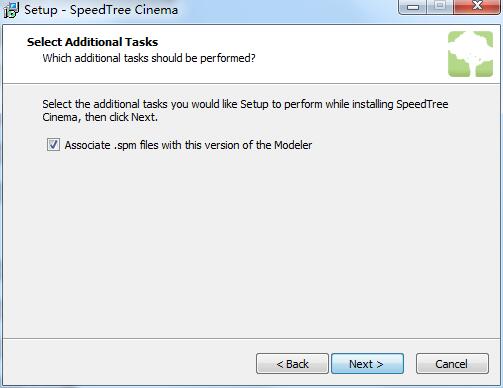The width and height of the screenshot is (503, 388).
Task: Uncheck the Associate .spm files checkbox
Action: 53,145
